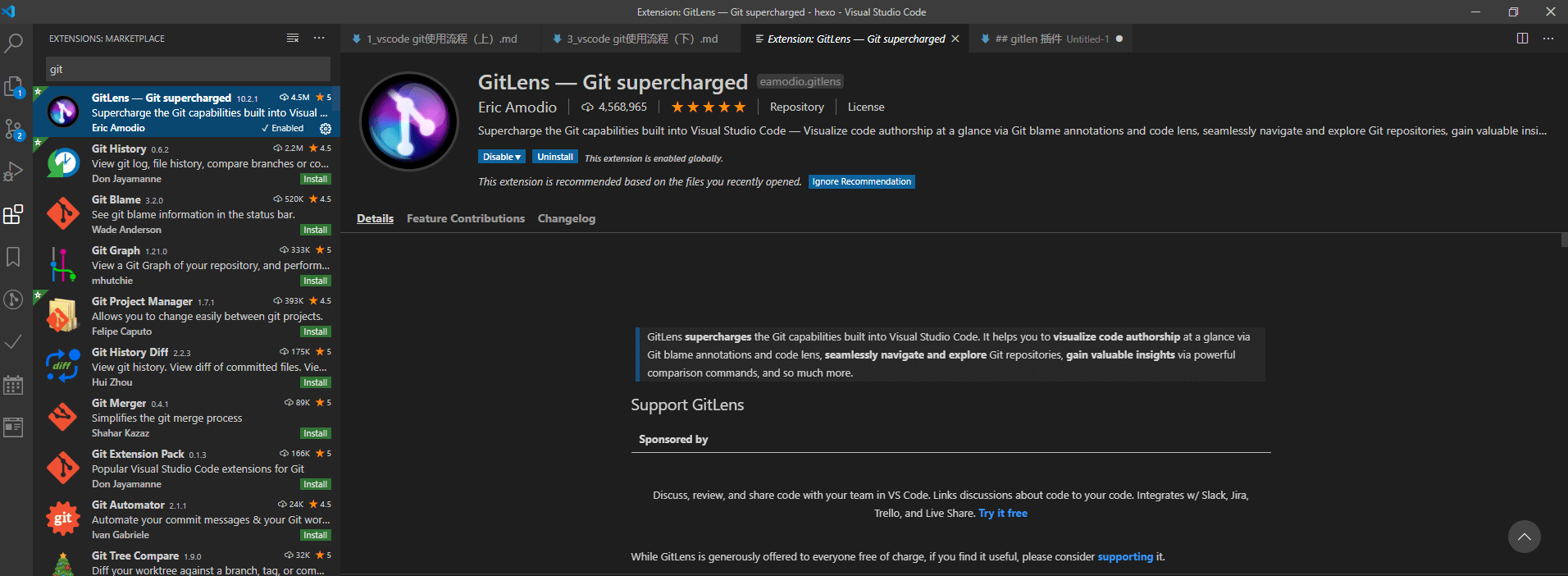The image size is (1568, 576).
Task: Select the Git Tree Compare extension row
Action: pyautogui.click(x=187, y=562)
